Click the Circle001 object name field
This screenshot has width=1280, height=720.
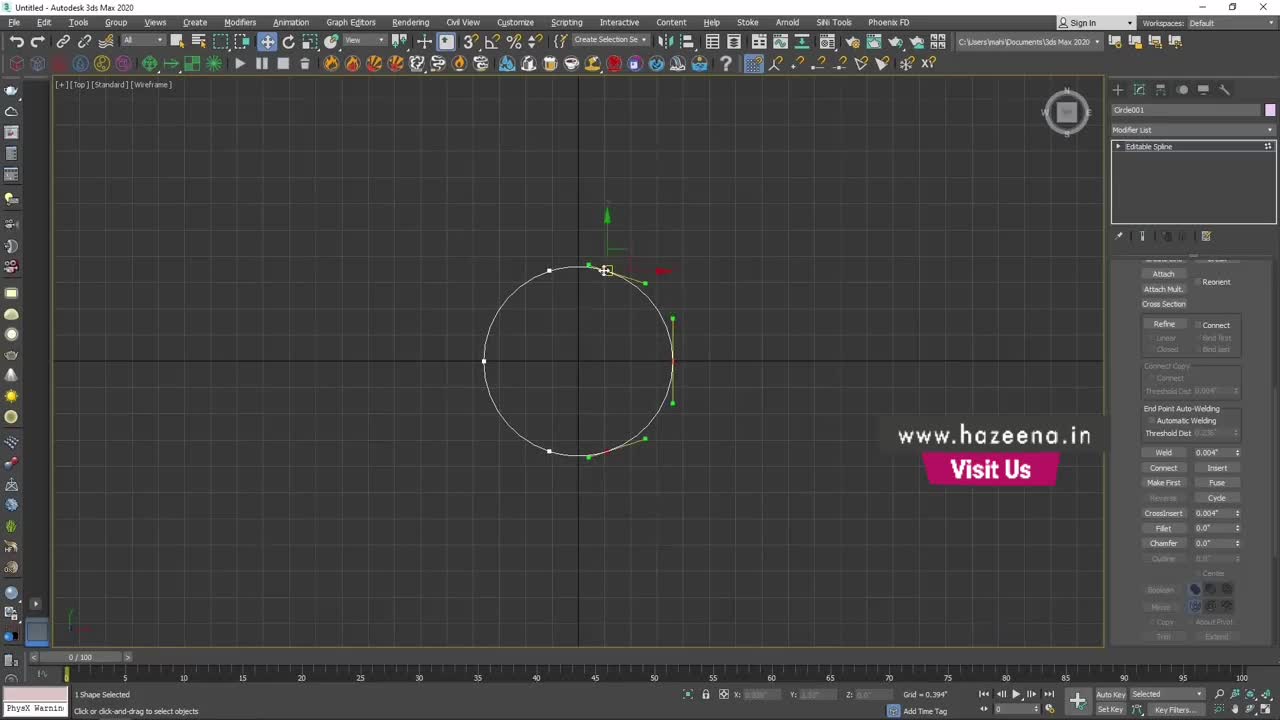(1186, 110)
